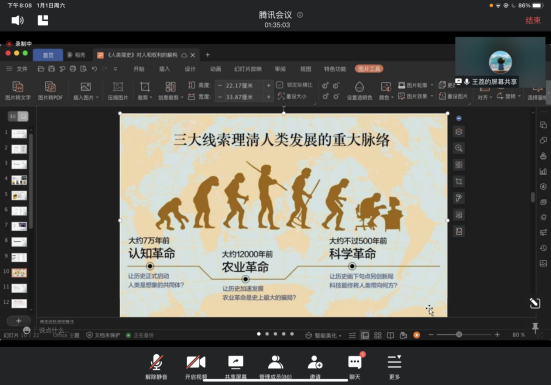
Task: Click the red End meeting button
Action: [533, 20]
